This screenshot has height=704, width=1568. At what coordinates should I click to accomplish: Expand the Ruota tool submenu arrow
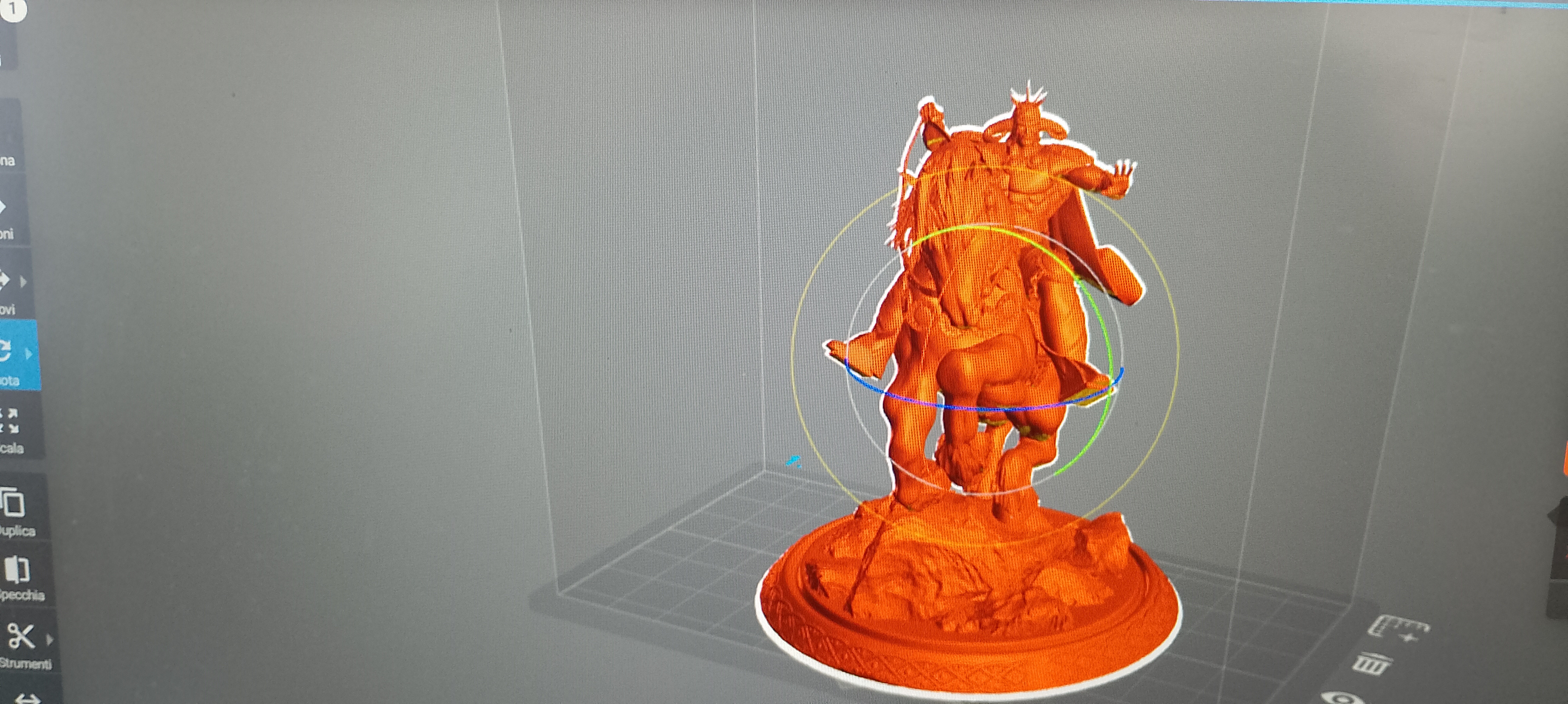point(28,354)
